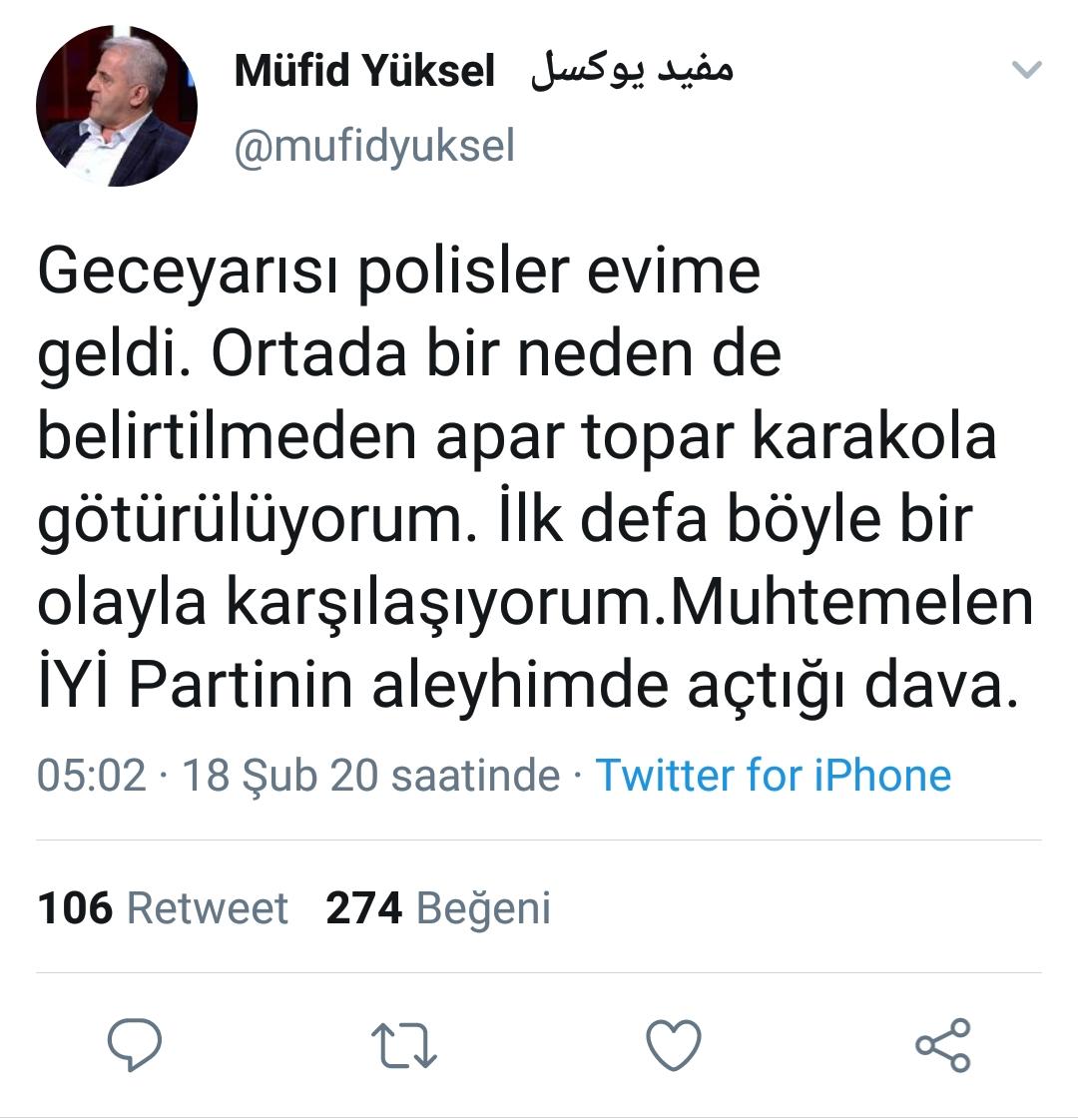
Task: Retweet this tweet using the arrows icon
Action: tap(403, 1045)
